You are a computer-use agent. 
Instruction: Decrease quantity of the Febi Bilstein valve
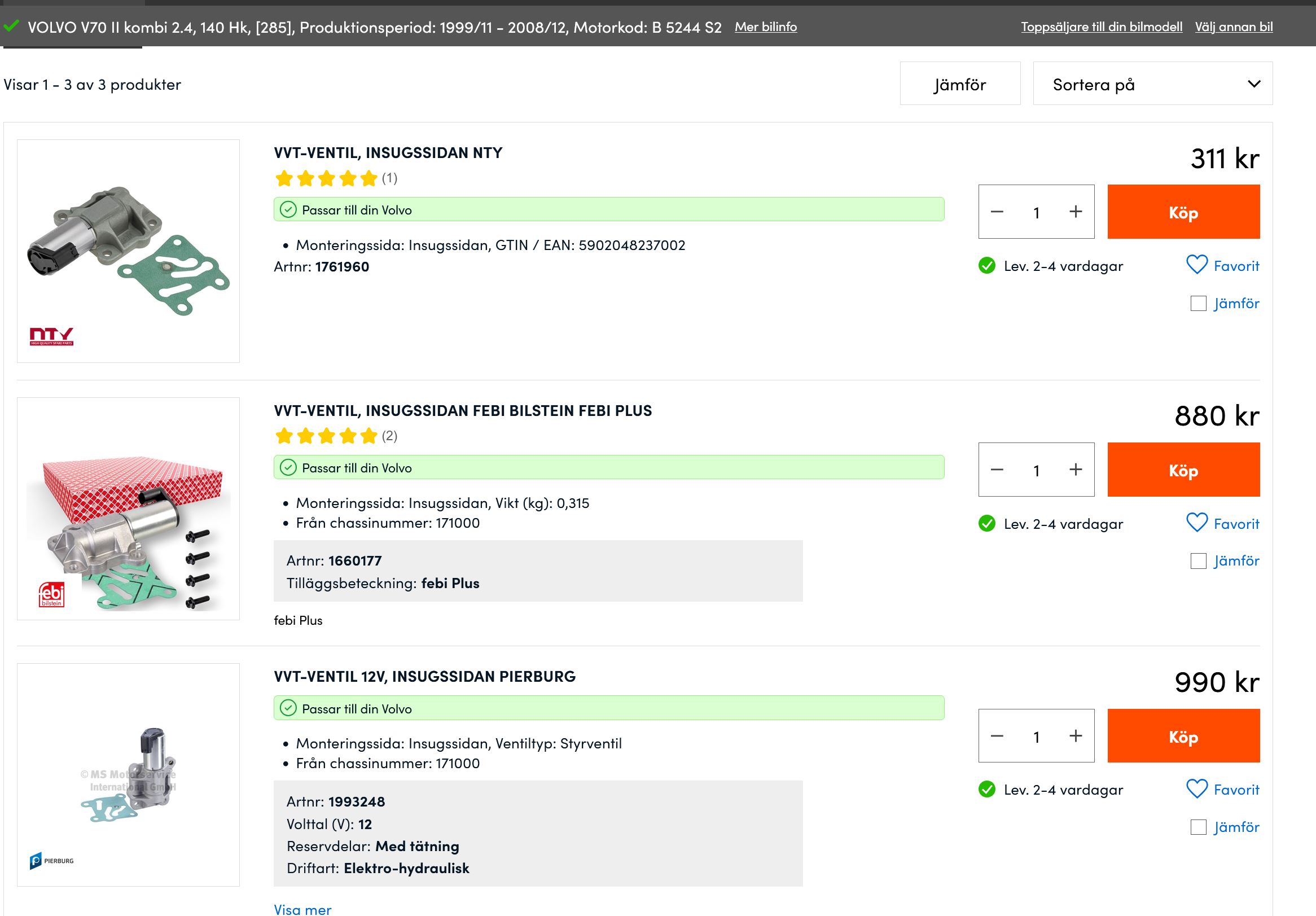point(997,470)
